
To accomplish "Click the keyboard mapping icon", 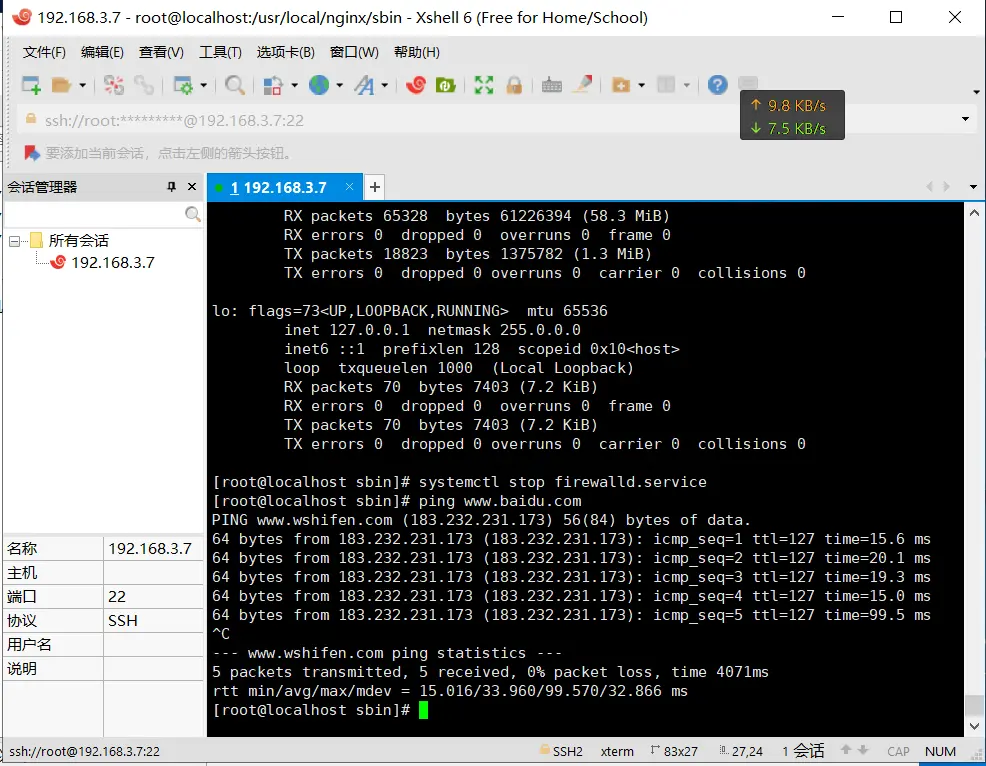I will point(551,85).
